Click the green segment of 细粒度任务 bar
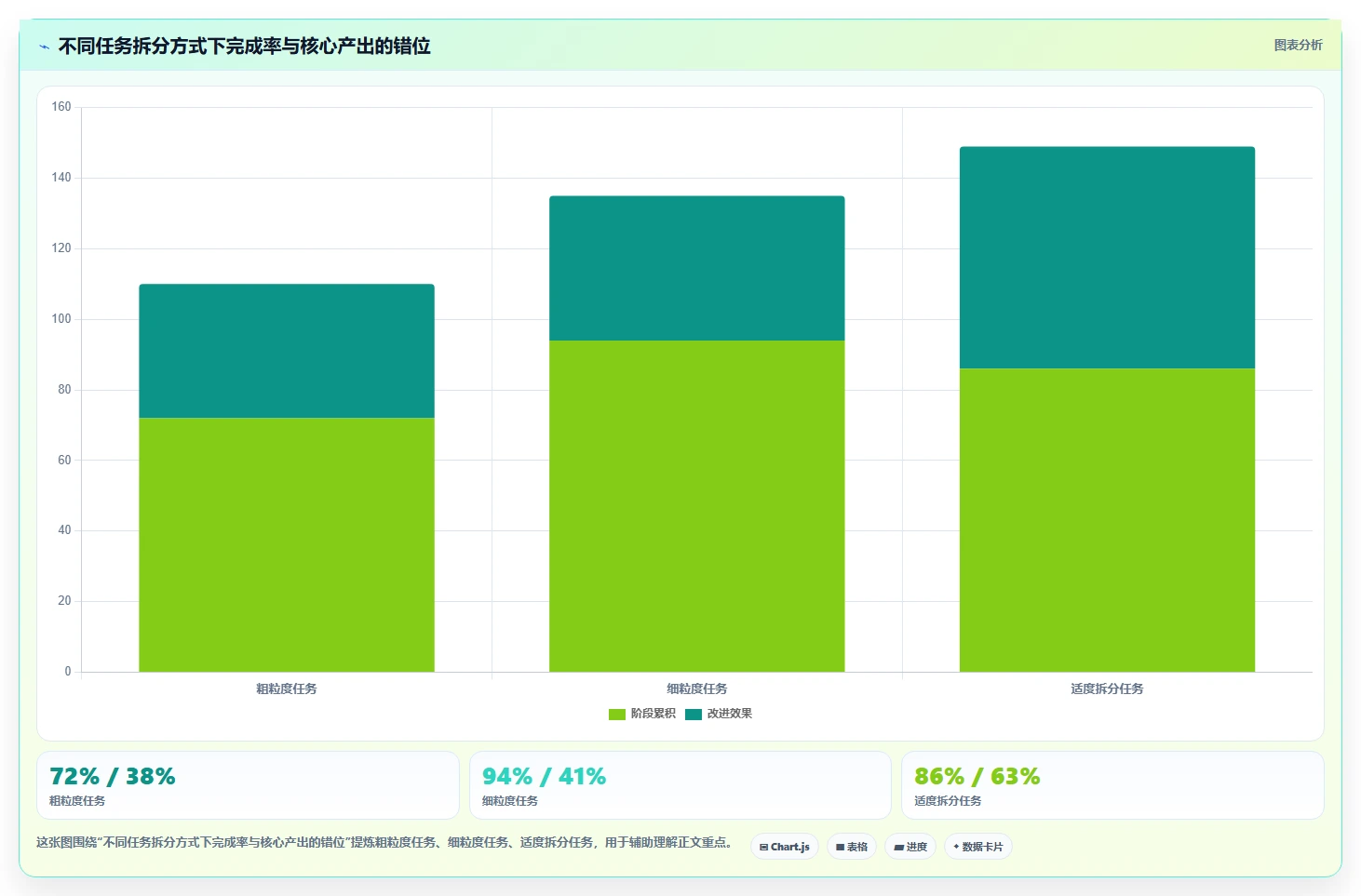The width and height of the screenshot is (1361, 896). (697, 506)
